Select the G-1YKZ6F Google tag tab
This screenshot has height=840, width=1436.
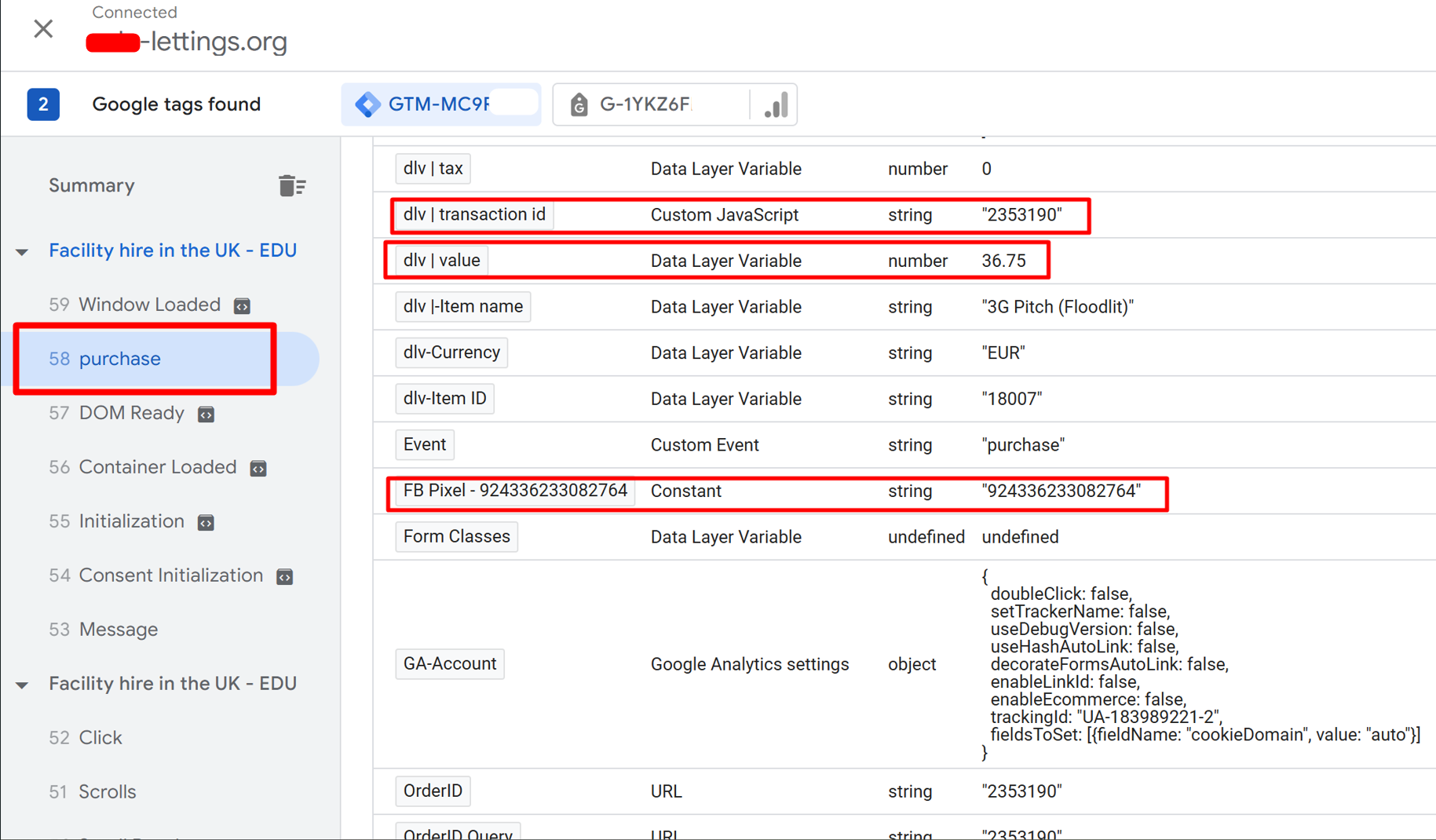[647, 104]
